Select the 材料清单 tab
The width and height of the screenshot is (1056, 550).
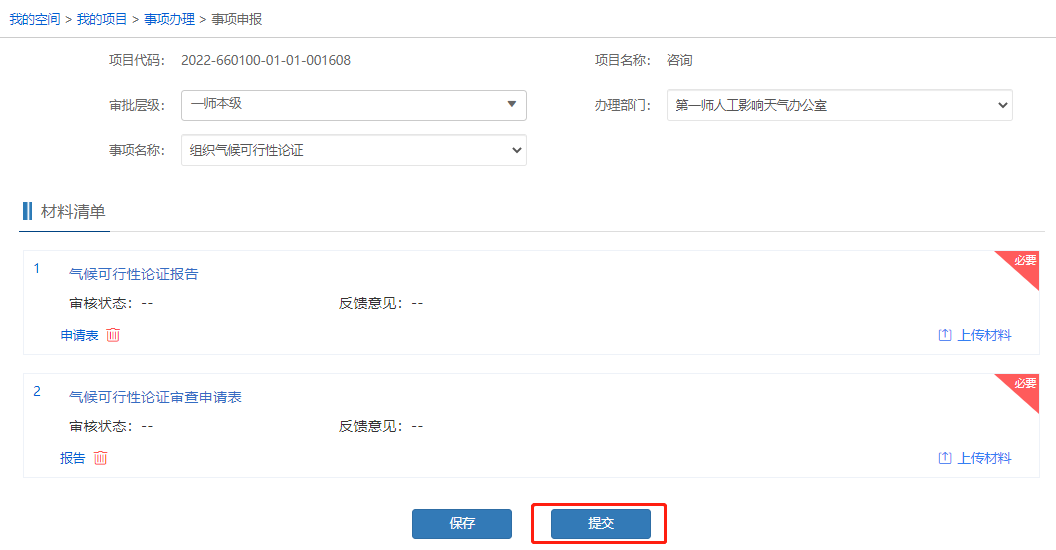pos(72,211)
